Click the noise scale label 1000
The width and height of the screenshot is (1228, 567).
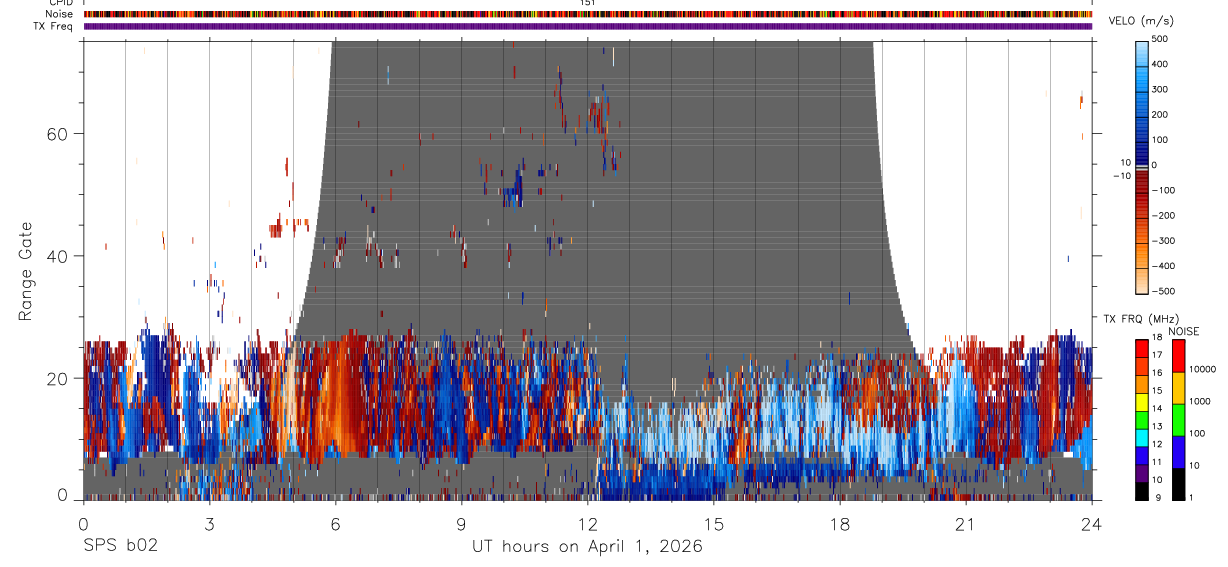coord(1201,401)
